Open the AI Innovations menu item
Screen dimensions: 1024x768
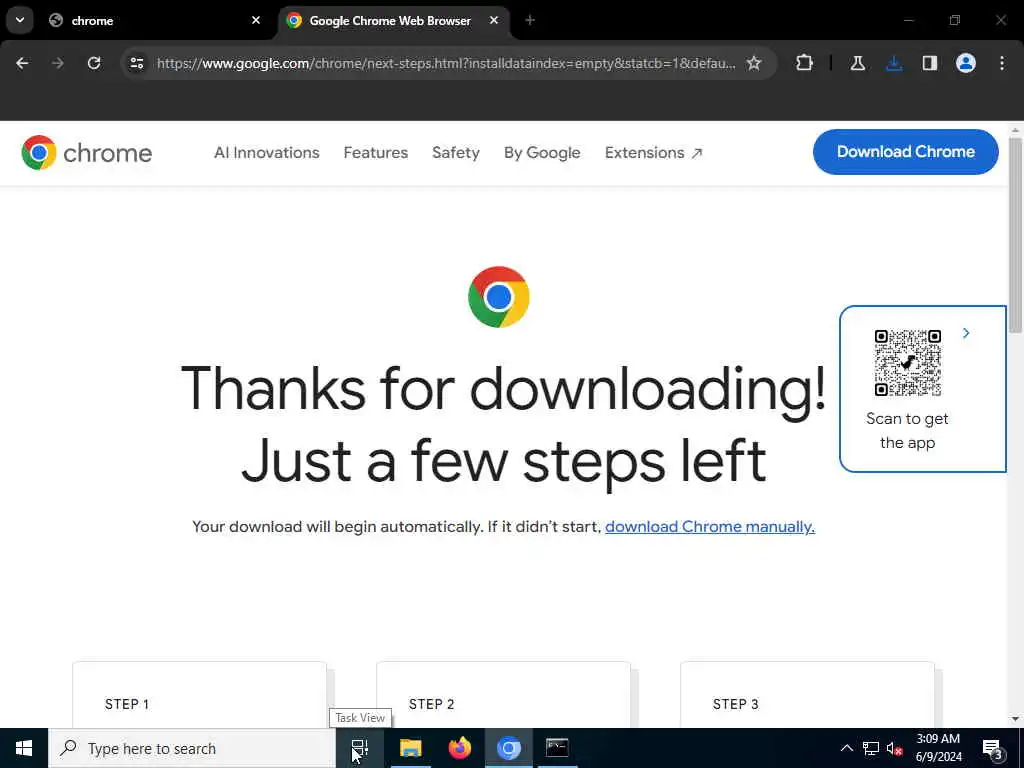tap(266, 153)
